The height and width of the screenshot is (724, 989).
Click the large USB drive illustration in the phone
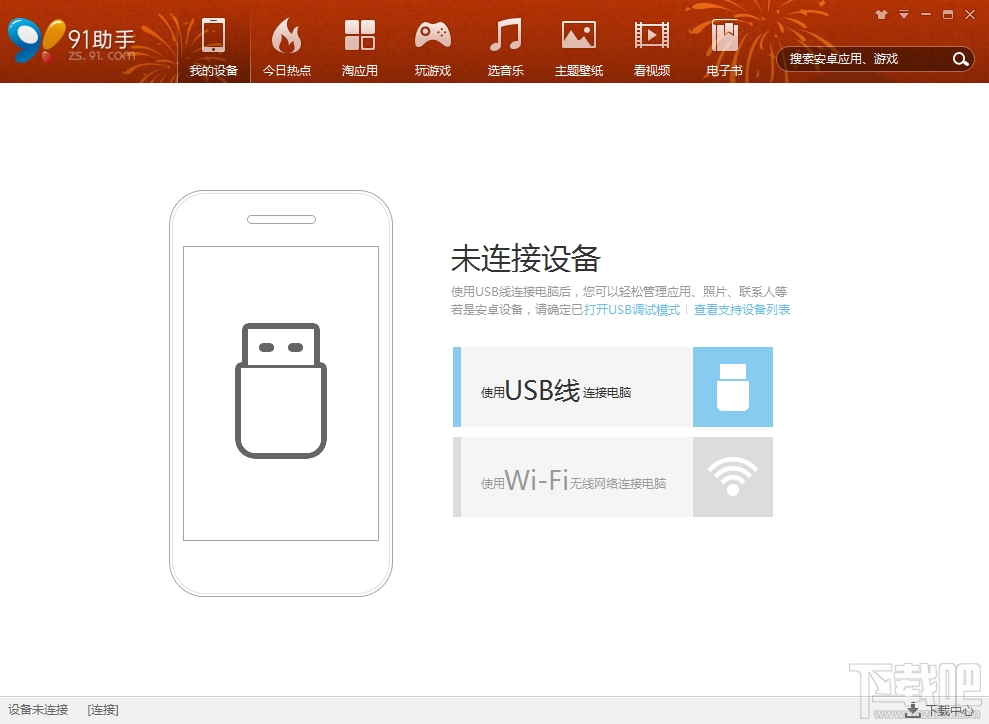[x=281, y=390]
